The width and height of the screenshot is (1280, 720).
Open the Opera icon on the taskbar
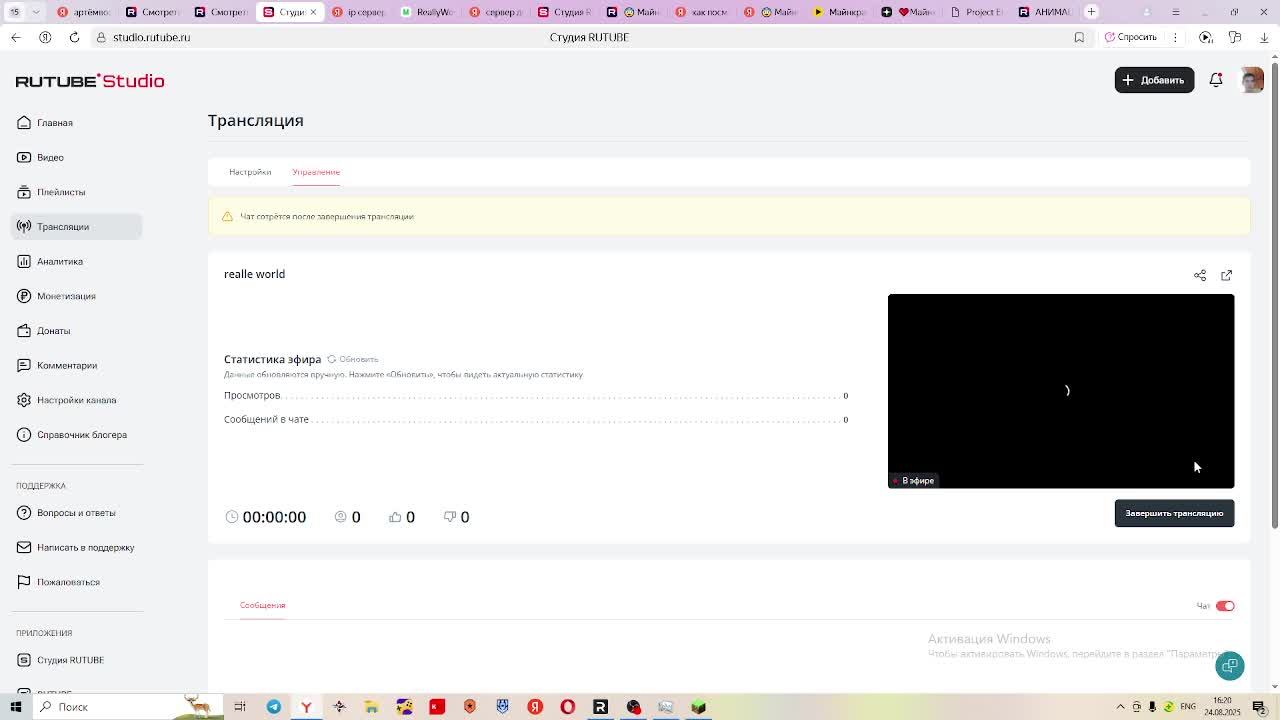pos(568,707)
